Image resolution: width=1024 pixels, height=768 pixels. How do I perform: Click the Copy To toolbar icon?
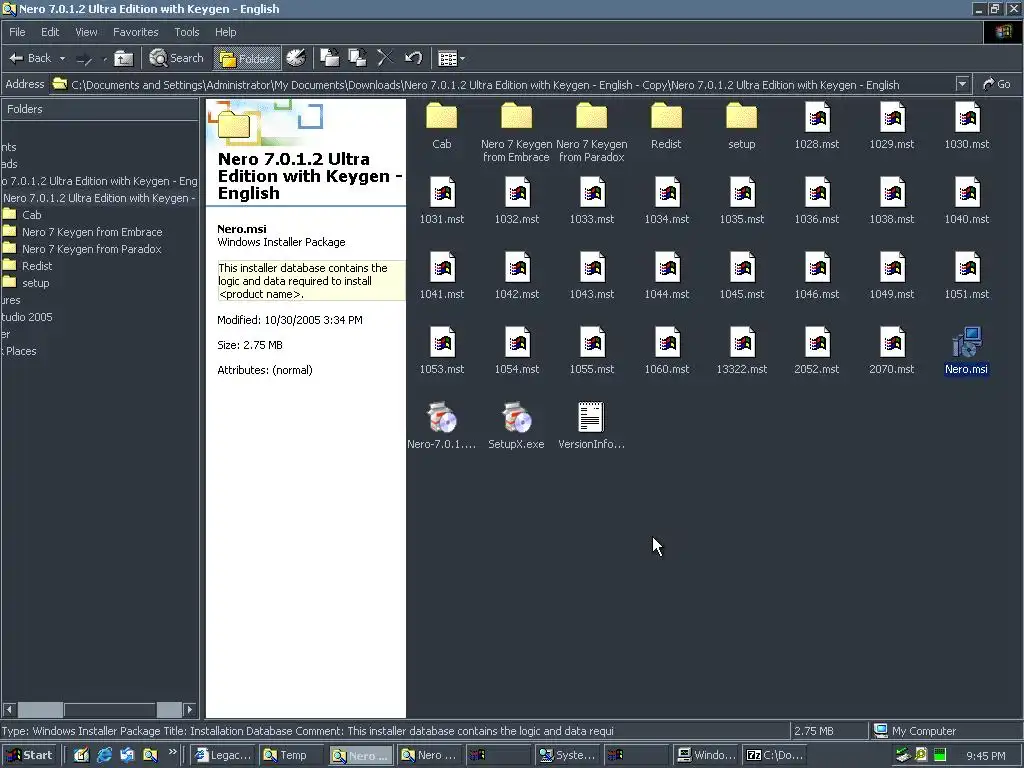[x=357, y=58]
